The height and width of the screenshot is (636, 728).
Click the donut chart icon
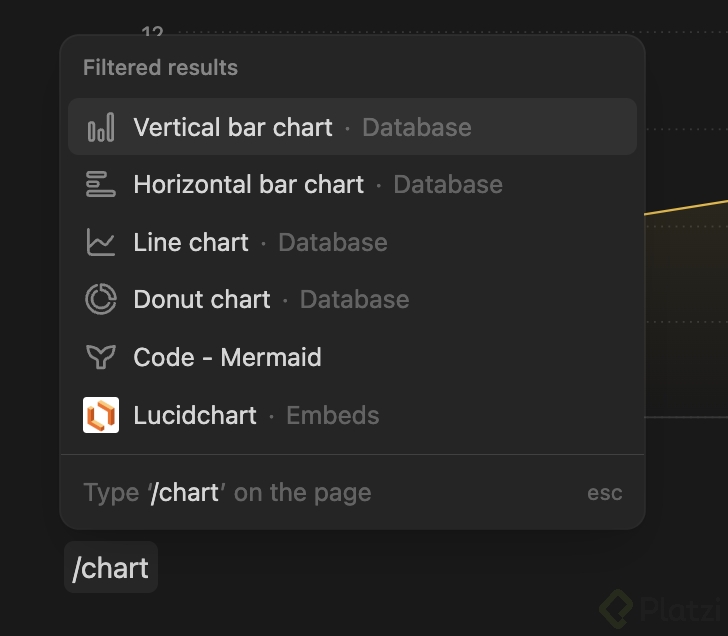(x=101, y=299)
